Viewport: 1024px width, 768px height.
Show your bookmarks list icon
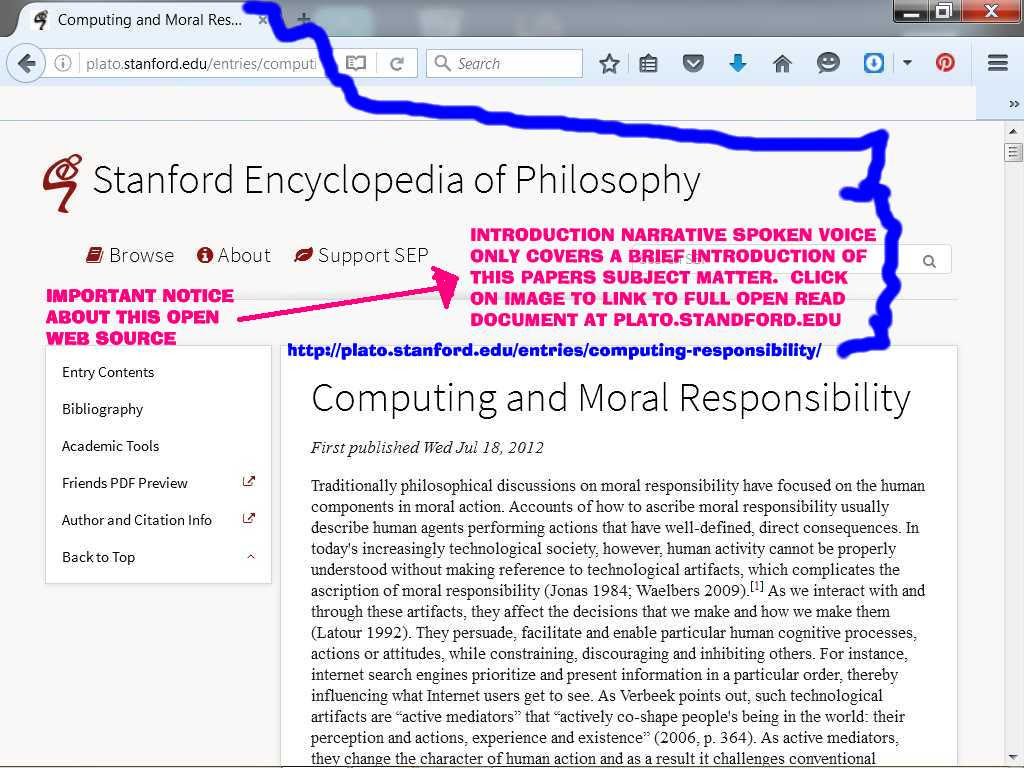coord(648,63)
